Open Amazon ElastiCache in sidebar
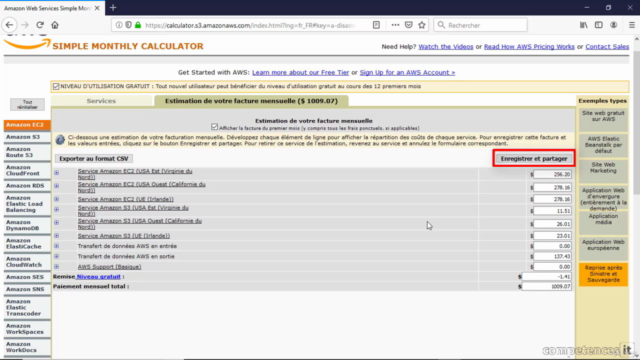This screenshot has height=360, width=640. click(x=27, y=244)
